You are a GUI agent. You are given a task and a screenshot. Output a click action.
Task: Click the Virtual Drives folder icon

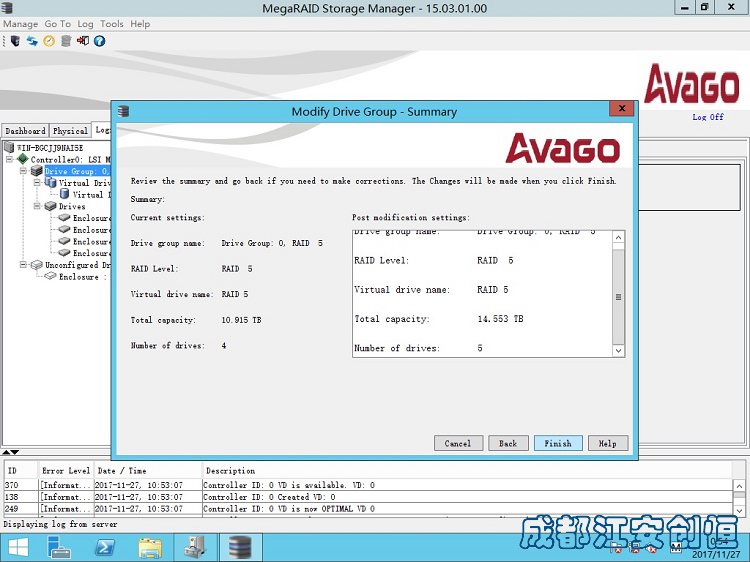50,182
